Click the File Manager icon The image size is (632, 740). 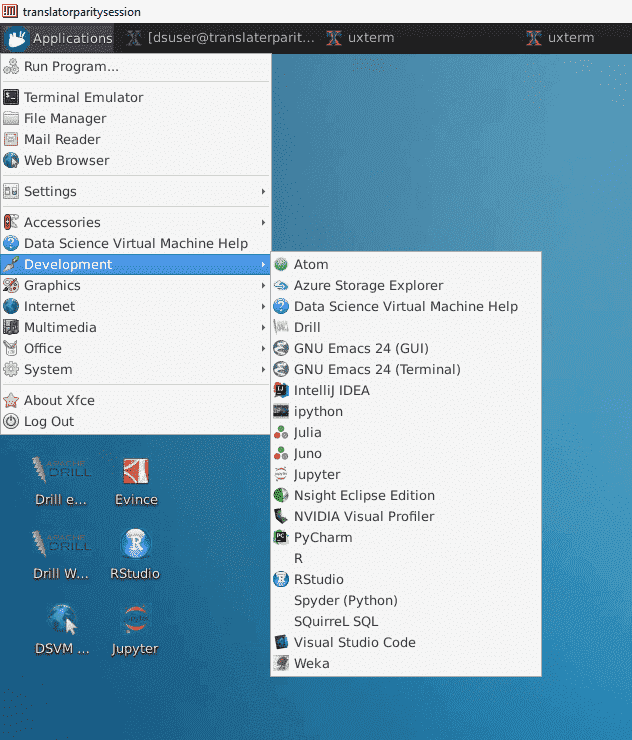[x=11, y=118]
